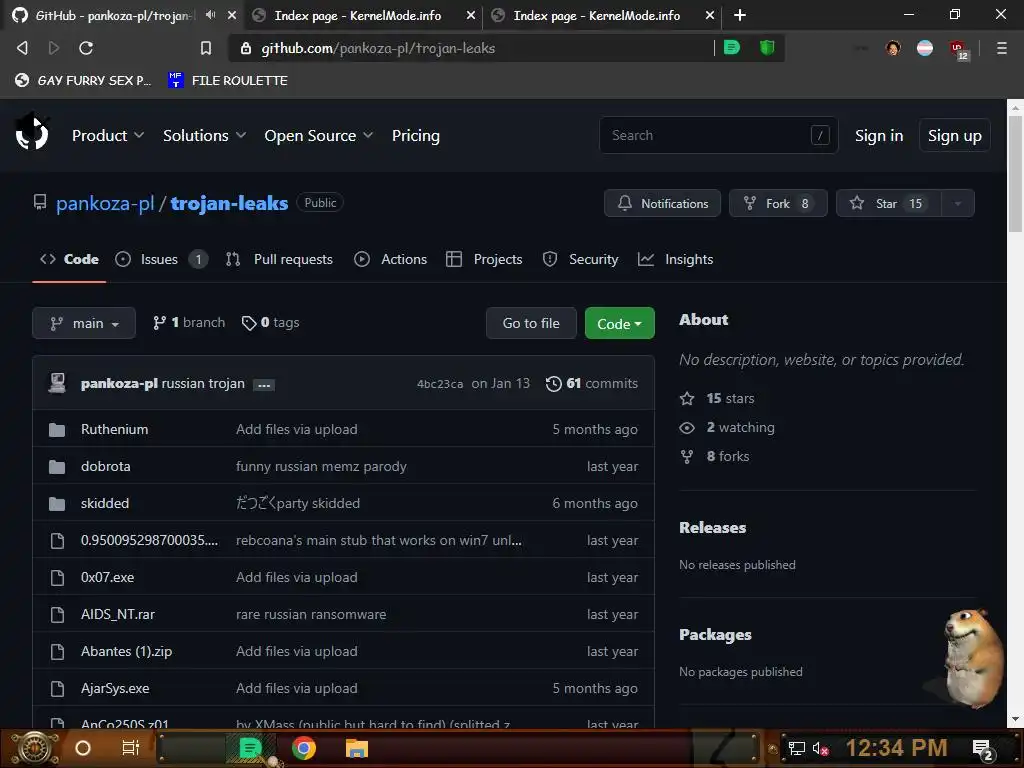Switch to the Code tab

click(x=69, y=259)
